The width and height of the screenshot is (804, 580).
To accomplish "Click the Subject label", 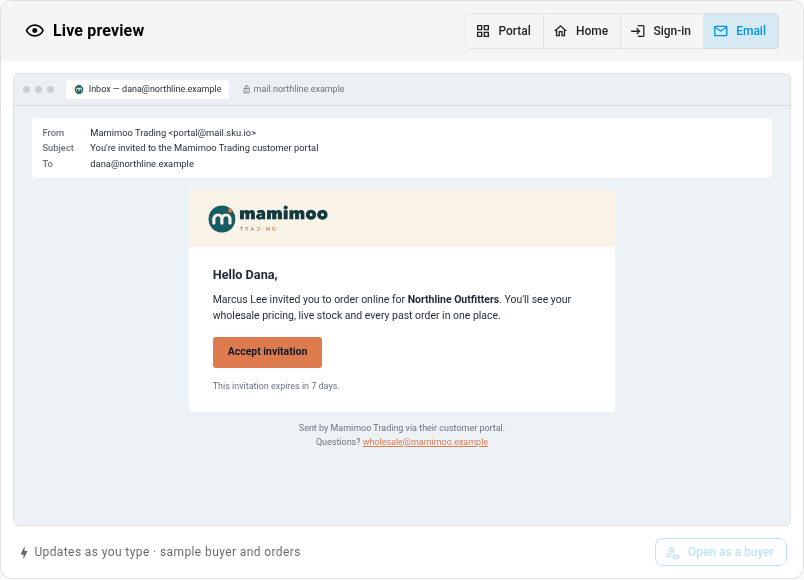I will pyautogui.click(x=58, y=148).
